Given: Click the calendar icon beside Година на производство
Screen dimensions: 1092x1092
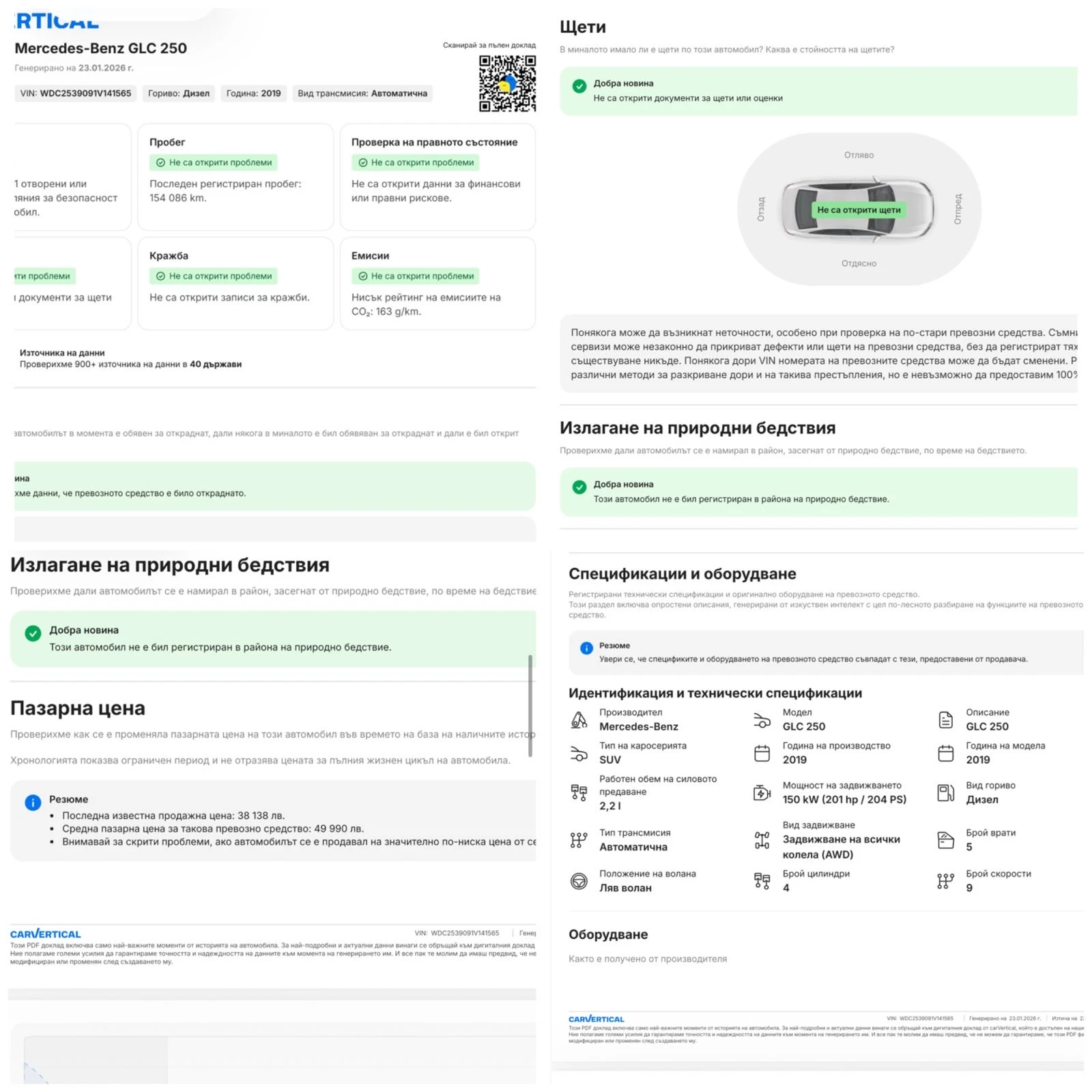Looking at the screenshot, I should [762, 753].
